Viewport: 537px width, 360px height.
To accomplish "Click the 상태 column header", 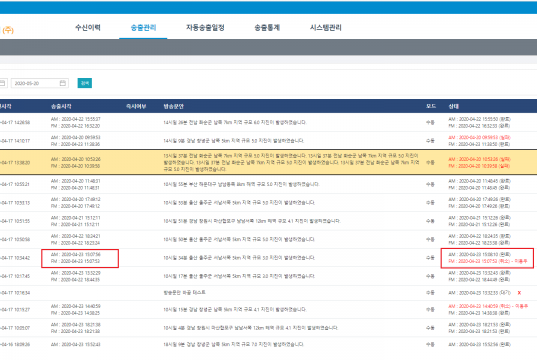I will (x=454, y=107).
